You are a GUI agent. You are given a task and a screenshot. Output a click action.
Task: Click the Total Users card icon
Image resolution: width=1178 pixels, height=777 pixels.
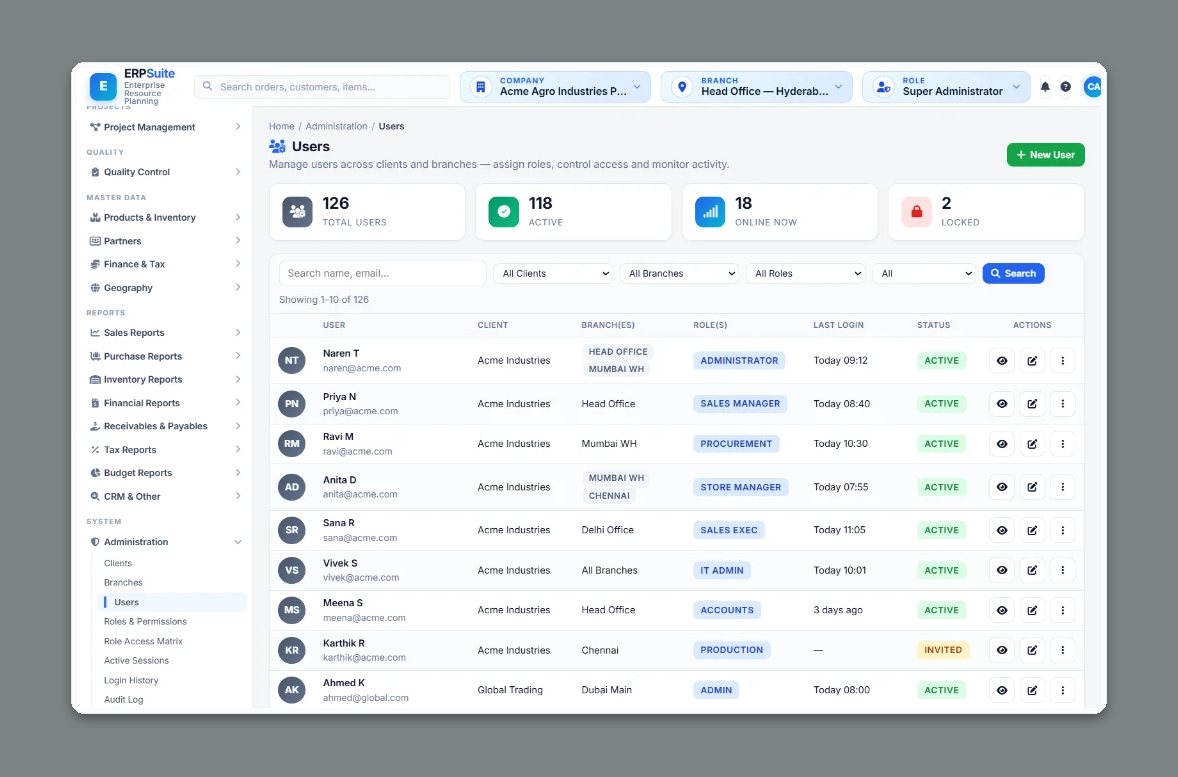point(298,212)
